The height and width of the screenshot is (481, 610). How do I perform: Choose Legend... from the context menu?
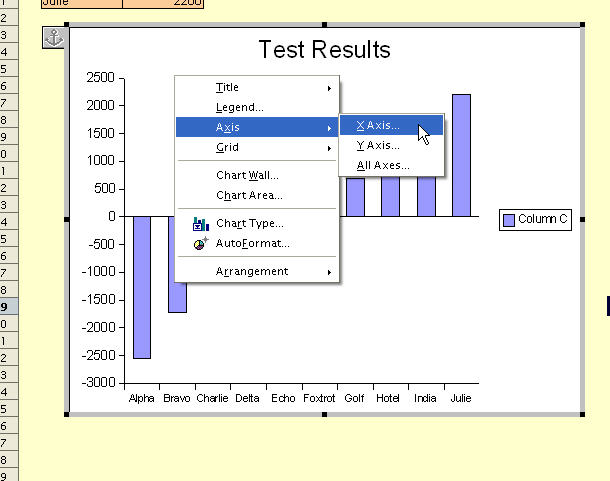tap(257, 107)
